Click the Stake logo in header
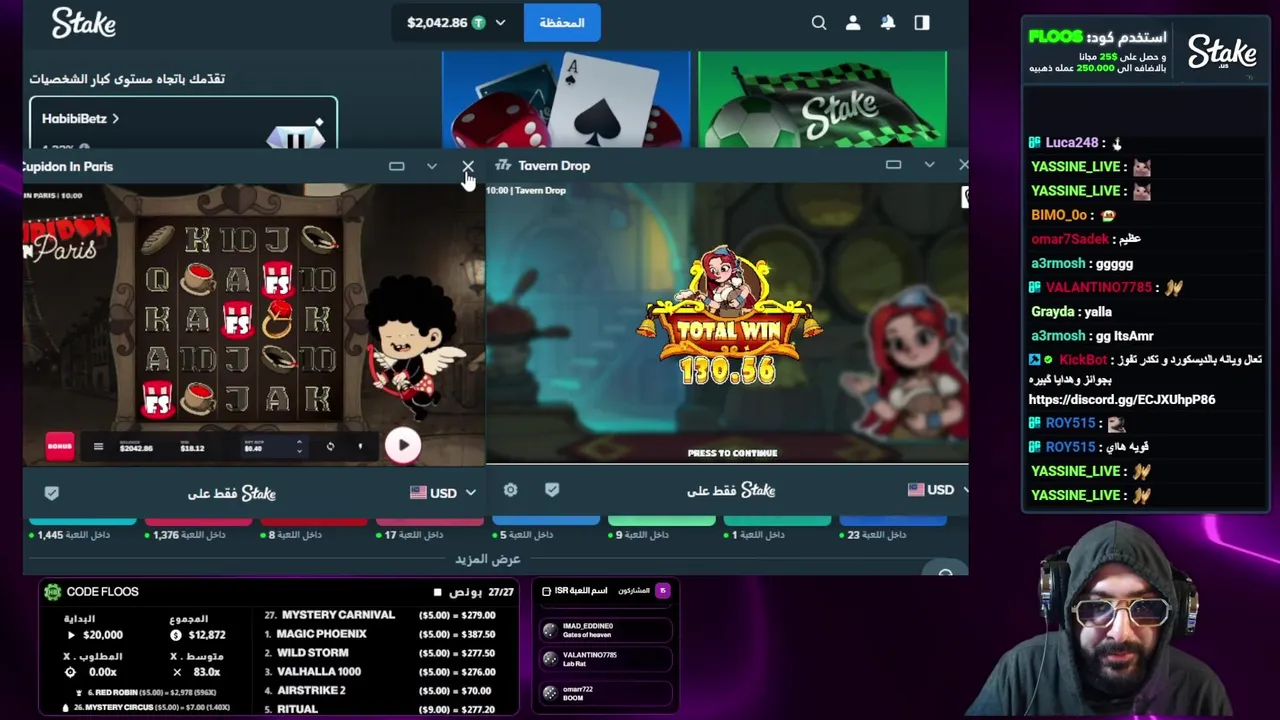This screenshot has height=720, width=1280. click(84, 22)
